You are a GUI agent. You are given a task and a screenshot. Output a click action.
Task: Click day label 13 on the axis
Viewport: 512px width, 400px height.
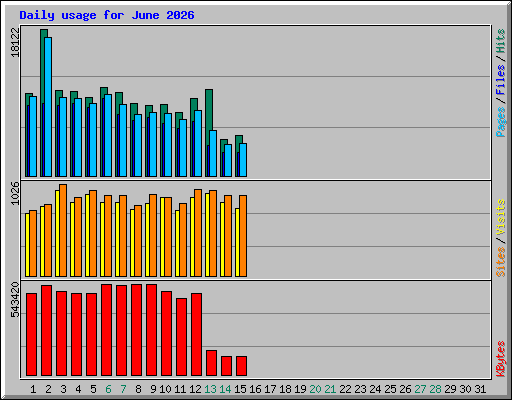(x=210, y=389)
